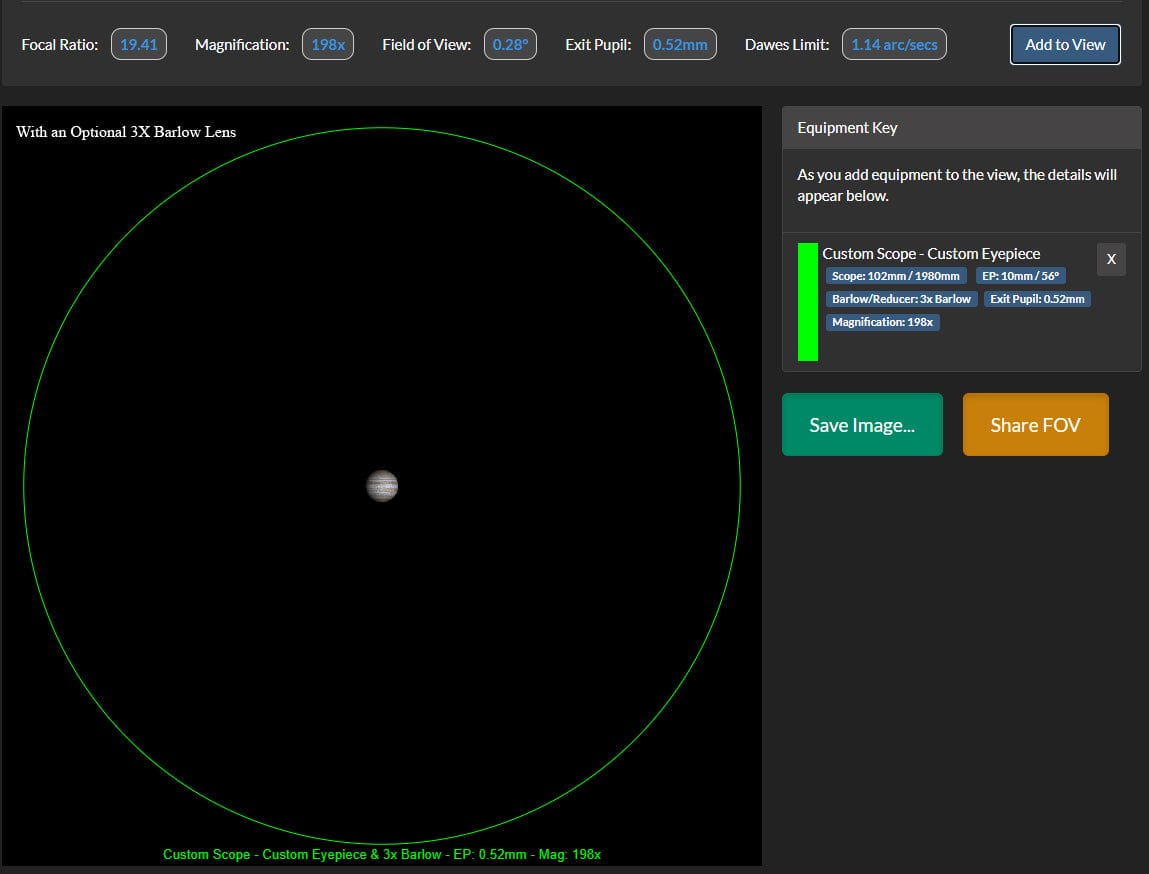Screen dimensions: 1149x874
Task: Click the Scope: 102mm / 1980mm tag
Action: point(895,276)
